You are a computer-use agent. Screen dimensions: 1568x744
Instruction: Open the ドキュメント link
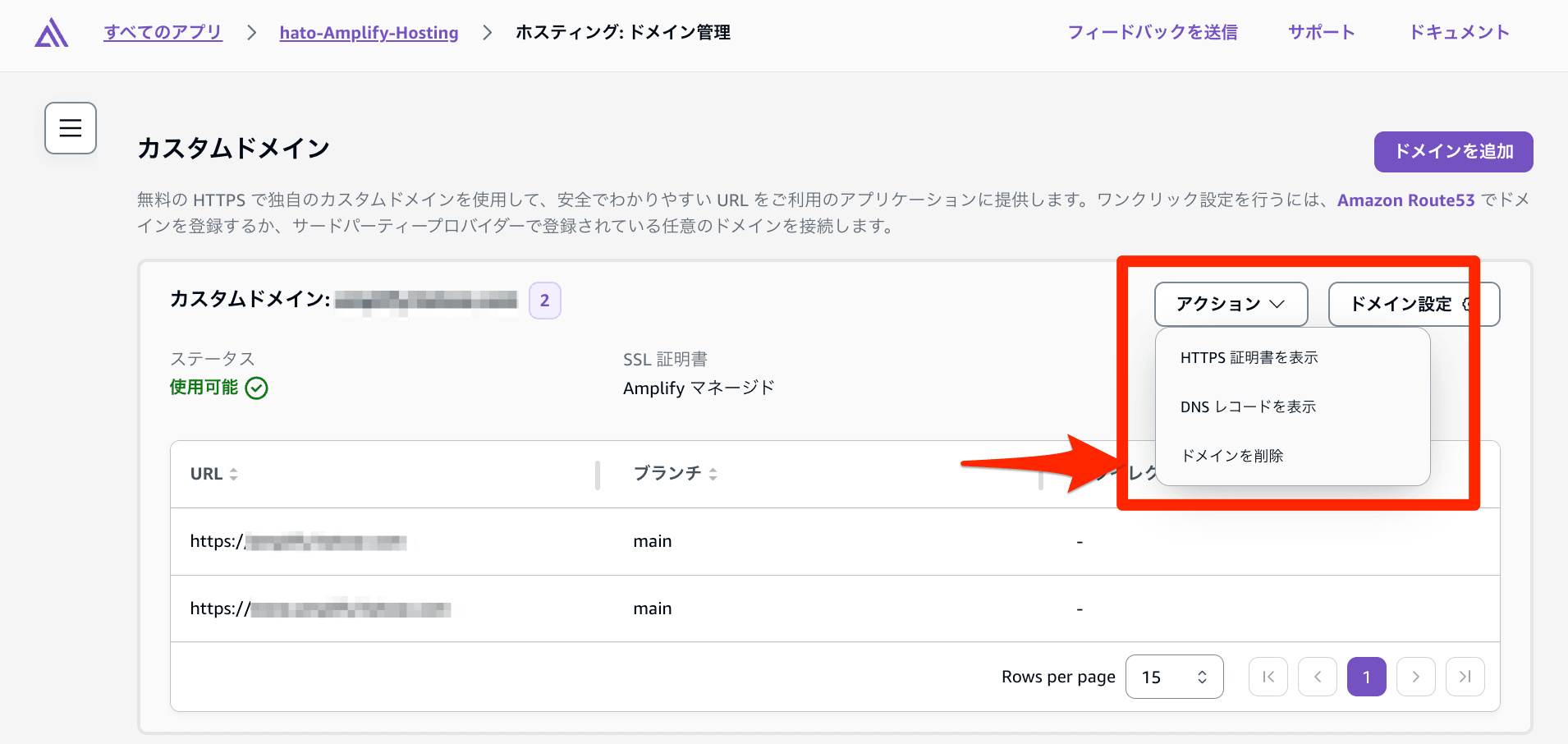[1459, 32]
